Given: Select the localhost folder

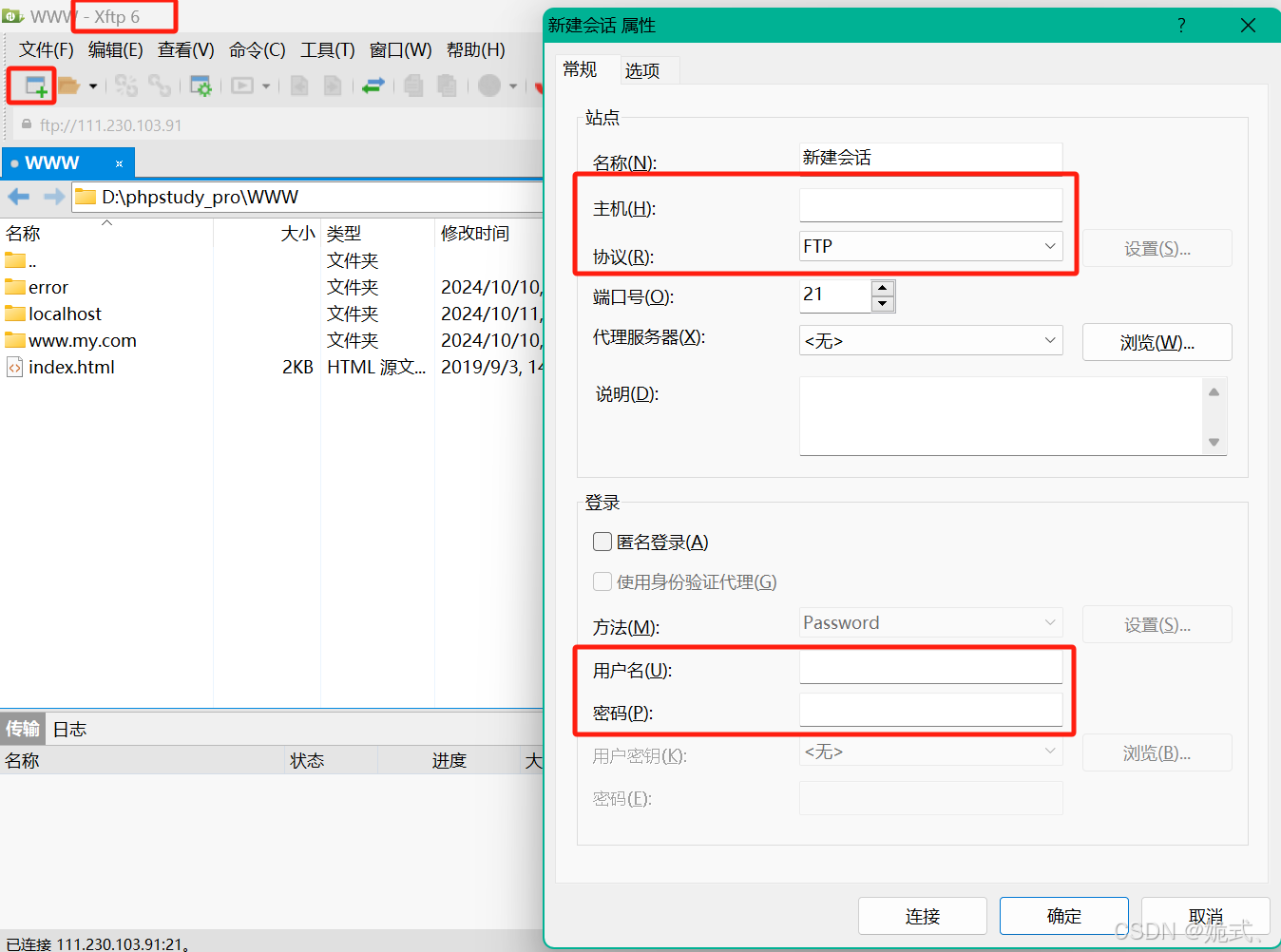Looking at the screenshot, I should click(x=272, y=314).
